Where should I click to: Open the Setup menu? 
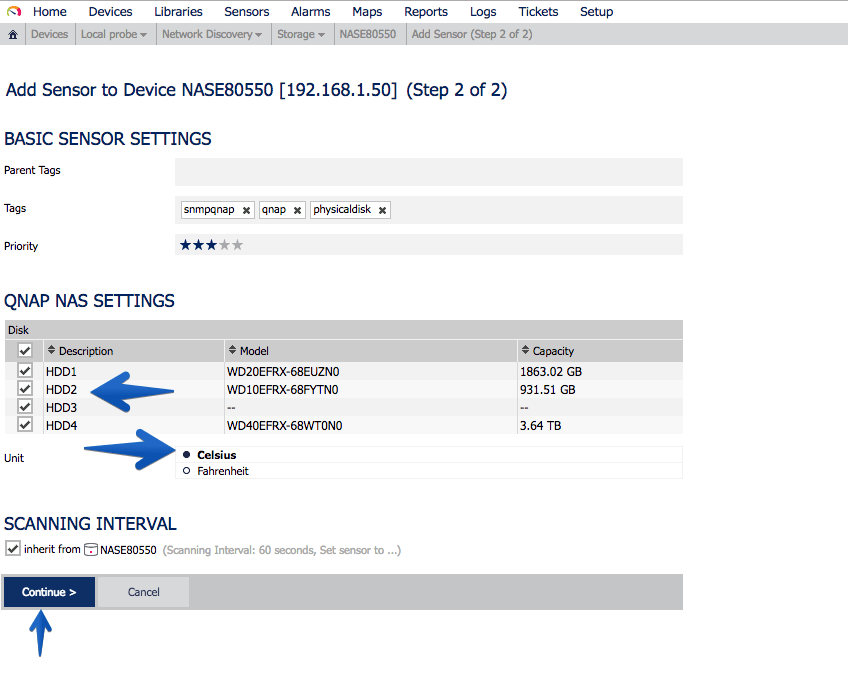tap(597, 11)
